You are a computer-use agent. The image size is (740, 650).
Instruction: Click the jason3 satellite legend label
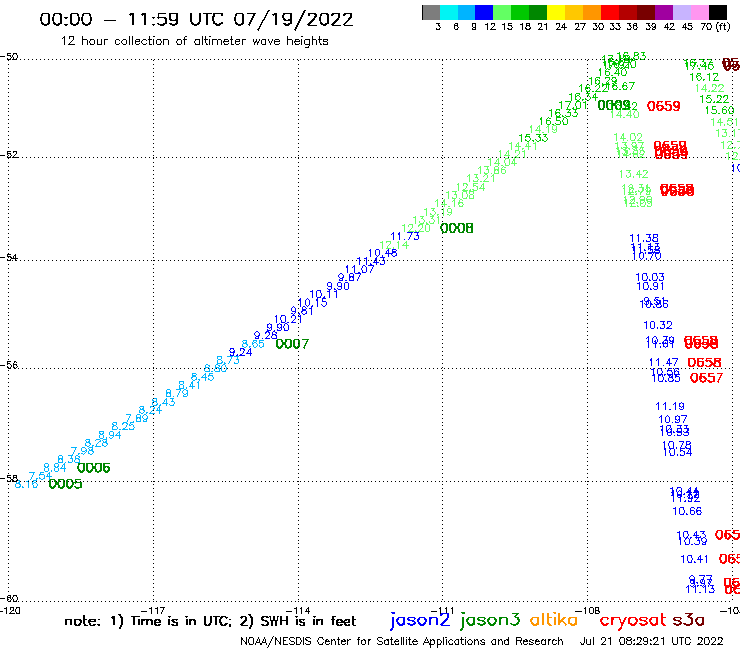click(490, 620)
